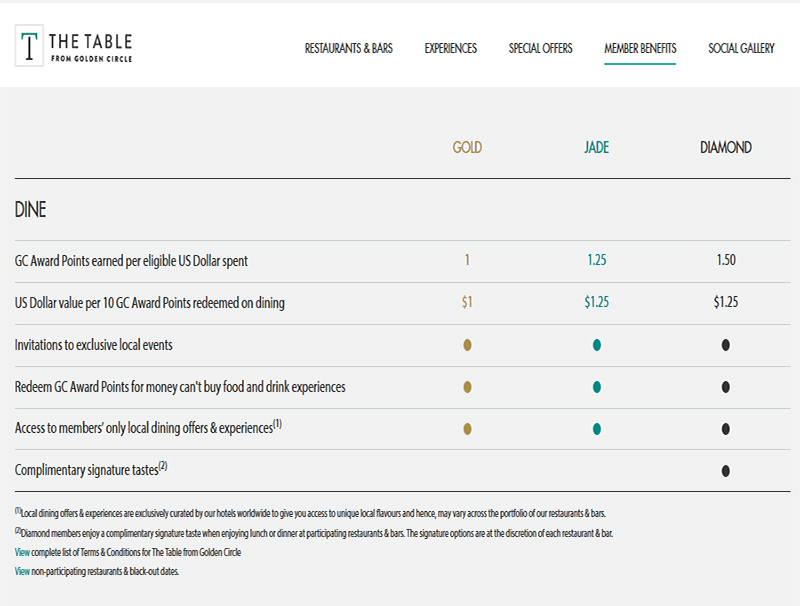The height and width of the screenshot is (606, 800).
Task: Open the Experiences menu item
Action: pyautogui.click(x=451, y=48)
